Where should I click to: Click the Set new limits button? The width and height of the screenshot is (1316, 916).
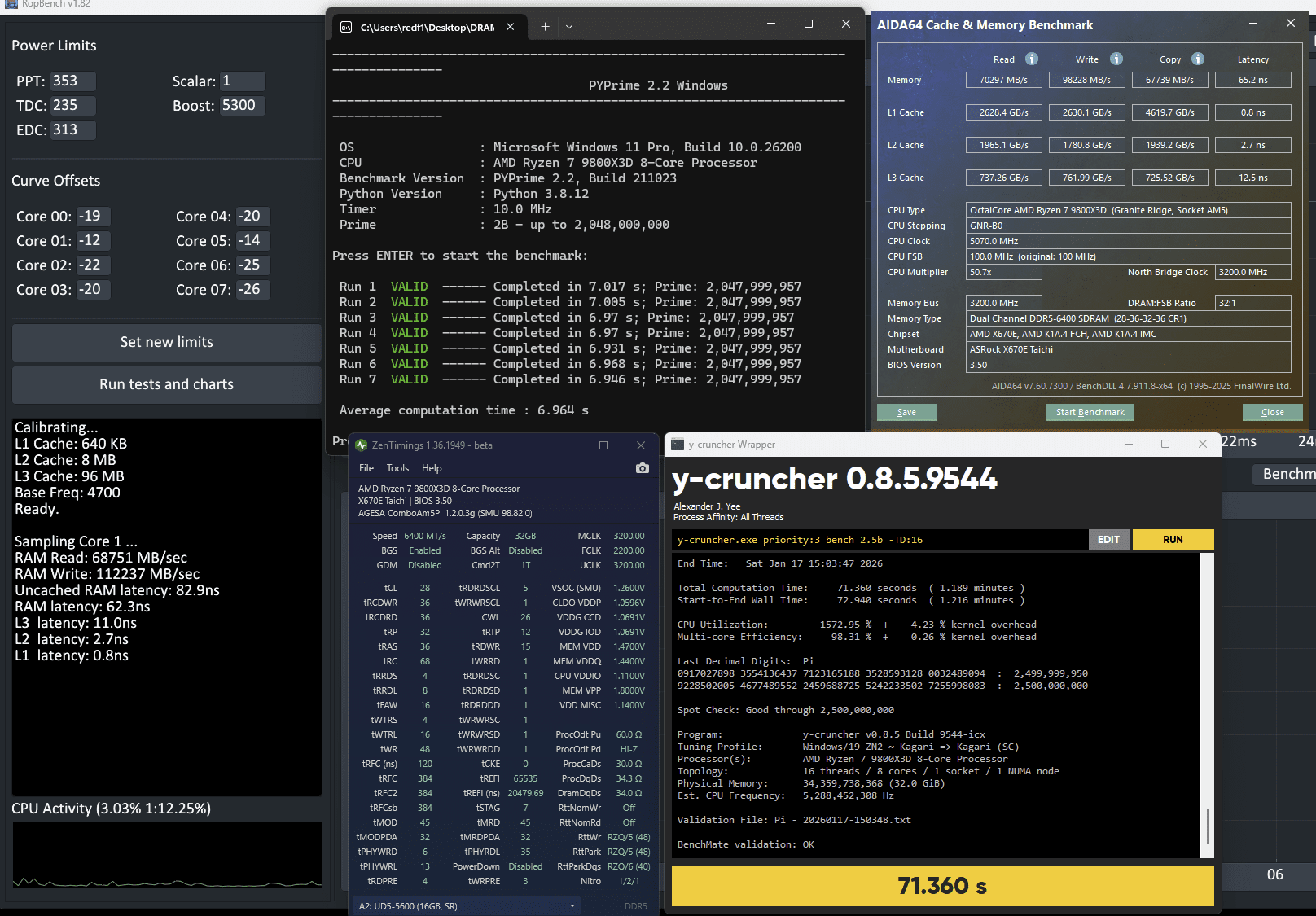[x=167, y=343]
